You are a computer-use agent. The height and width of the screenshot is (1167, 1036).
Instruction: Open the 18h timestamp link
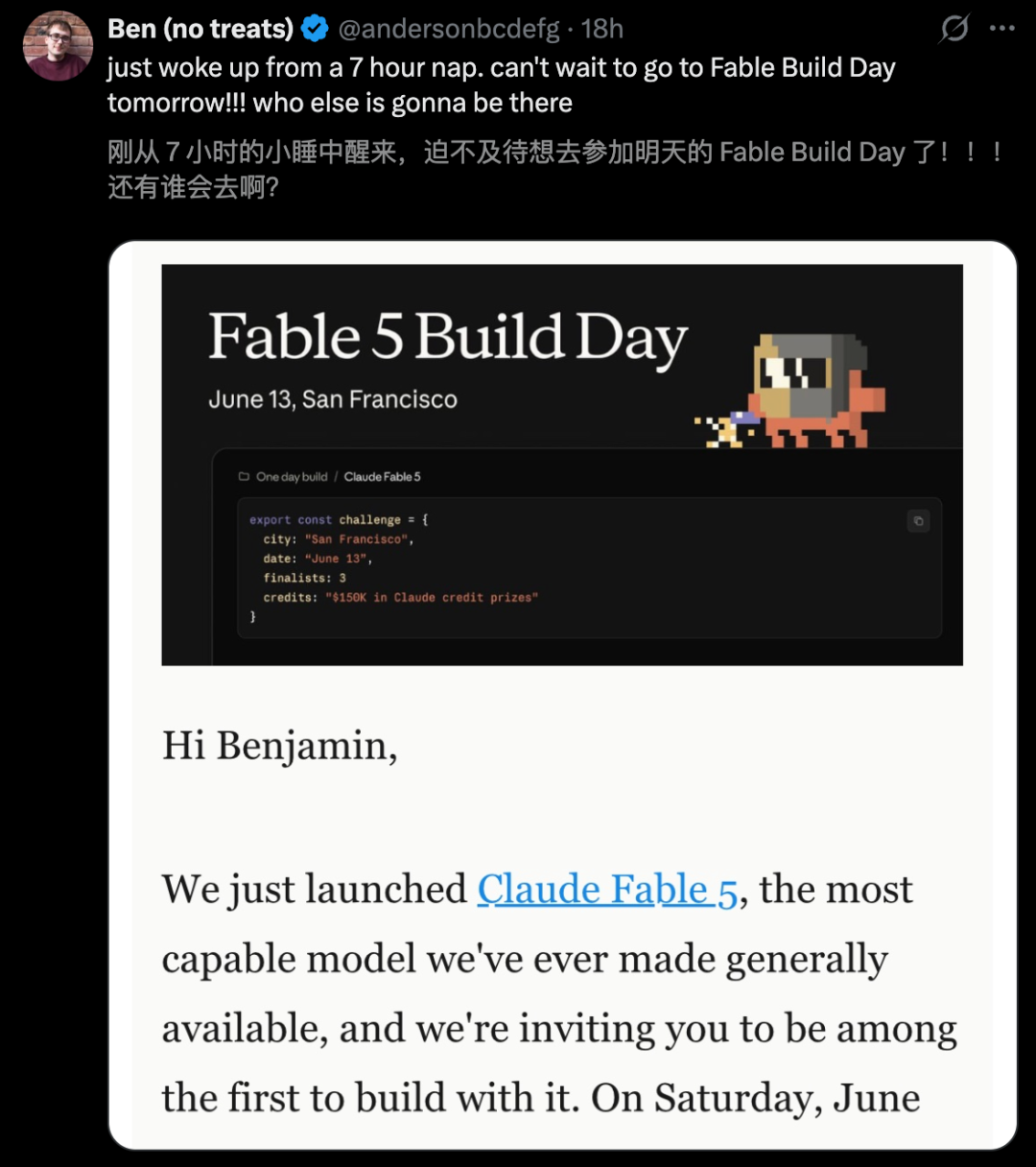pyautogui.click(x=602, y=29)
